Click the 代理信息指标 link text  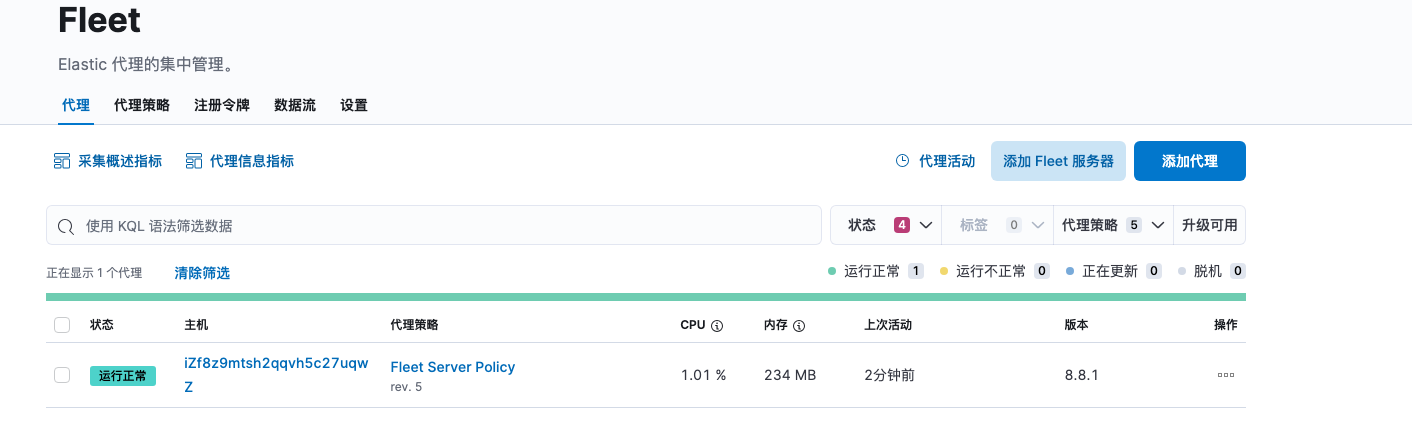click(252, 161)
